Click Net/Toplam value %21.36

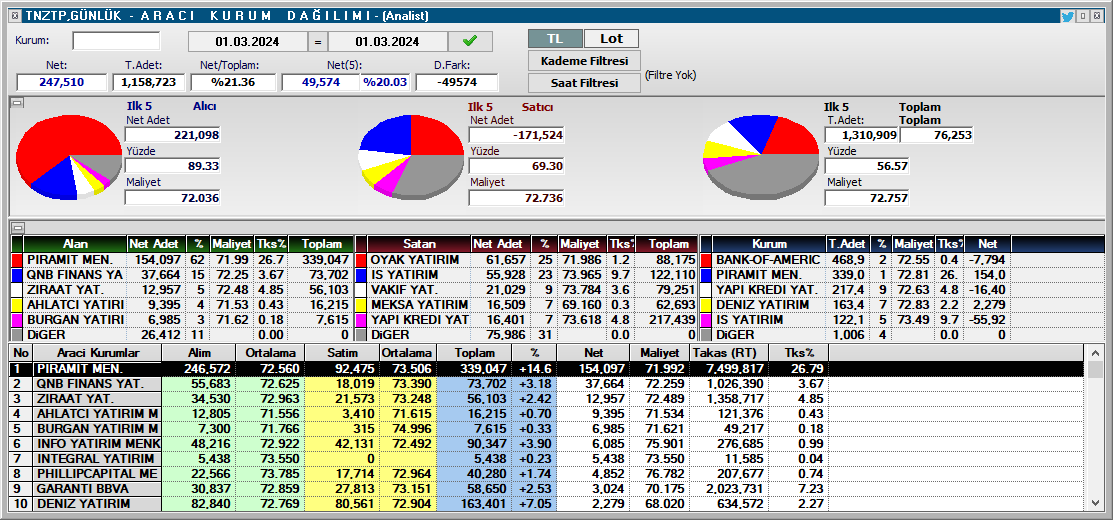pos(233,82)
